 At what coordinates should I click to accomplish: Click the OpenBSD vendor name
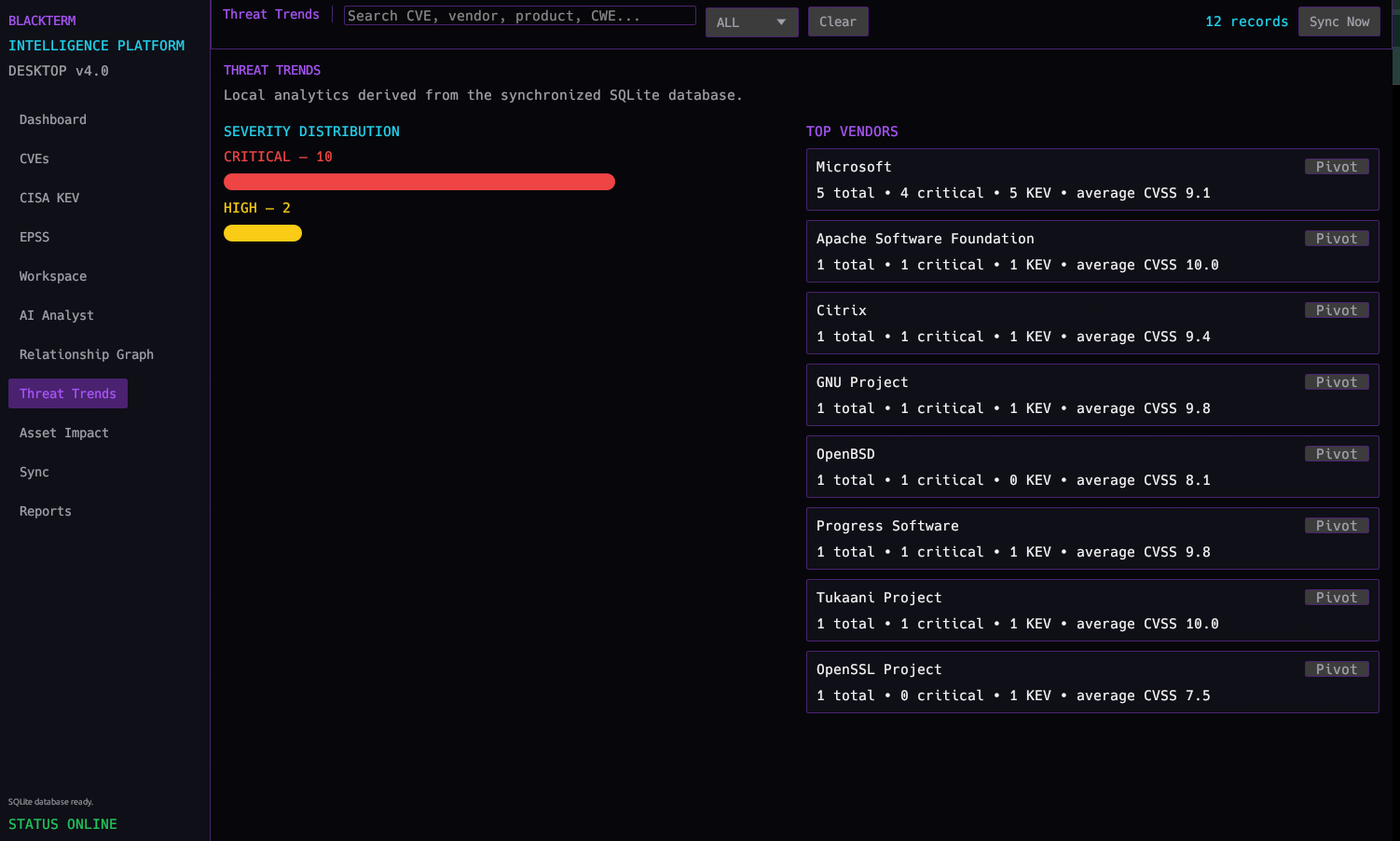(x=845, y=454)
